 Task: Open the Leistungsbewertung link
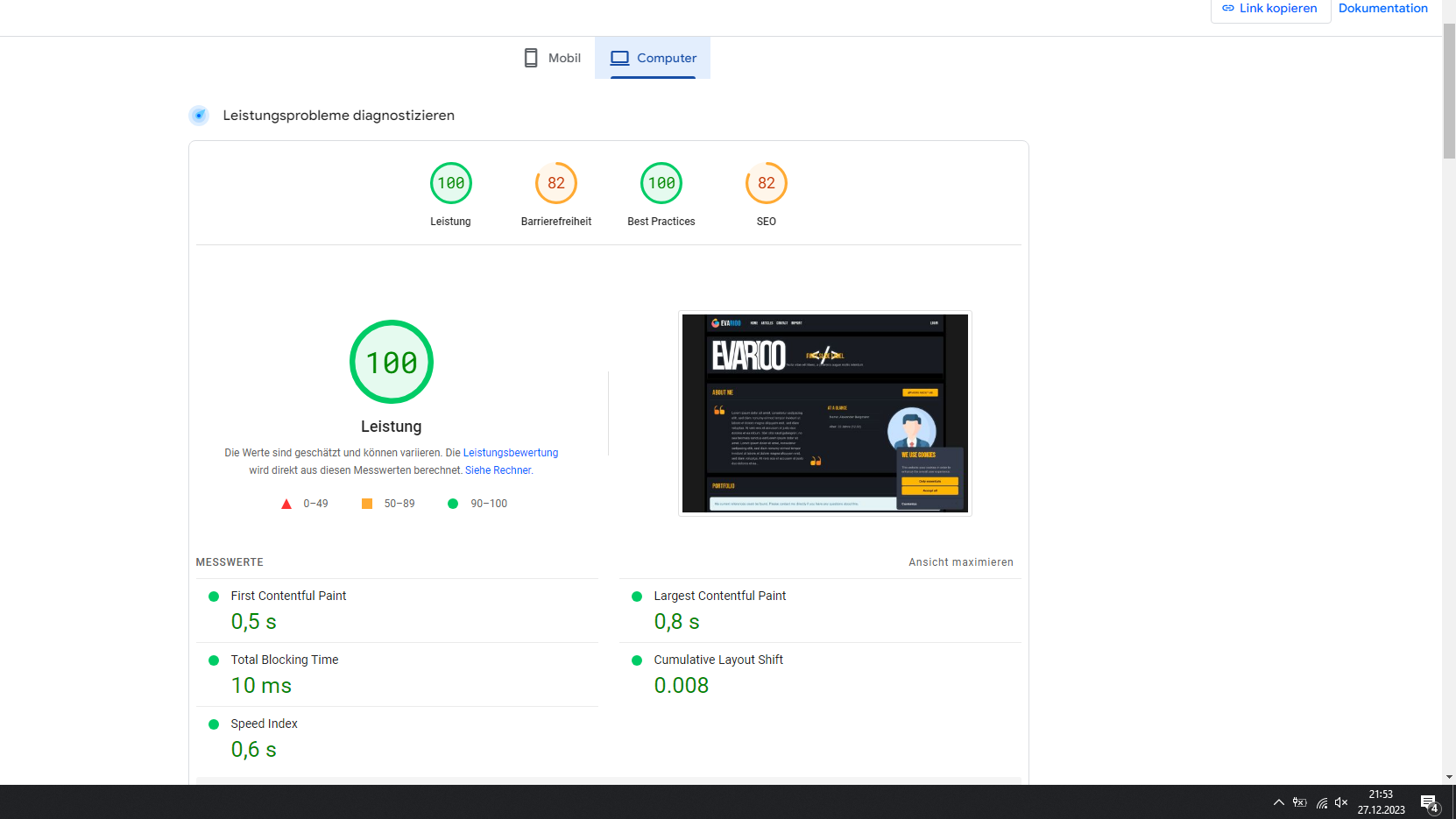click(x=510, y=453)
